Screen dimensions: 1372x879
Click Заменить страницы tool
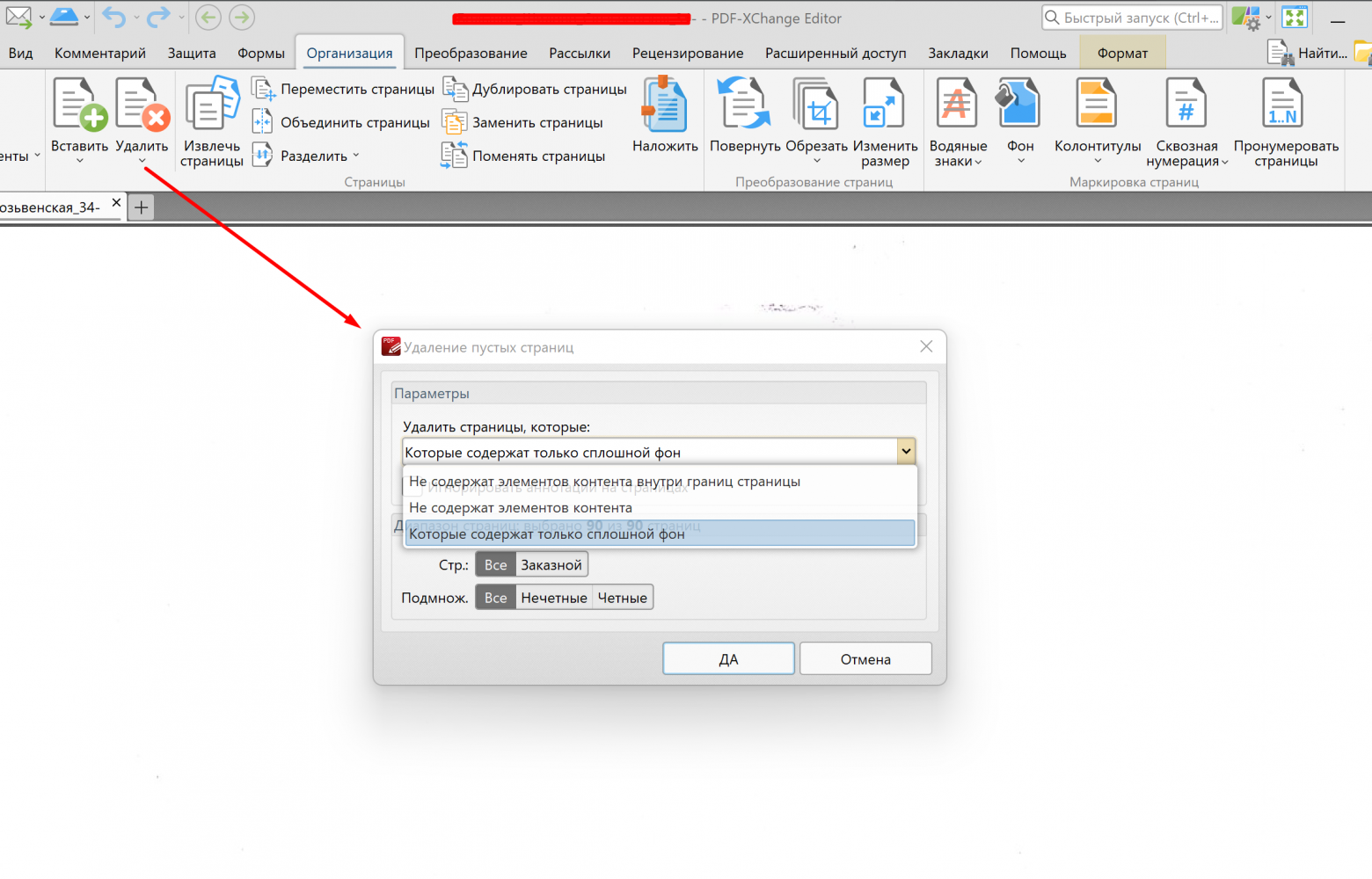(522, 122)
